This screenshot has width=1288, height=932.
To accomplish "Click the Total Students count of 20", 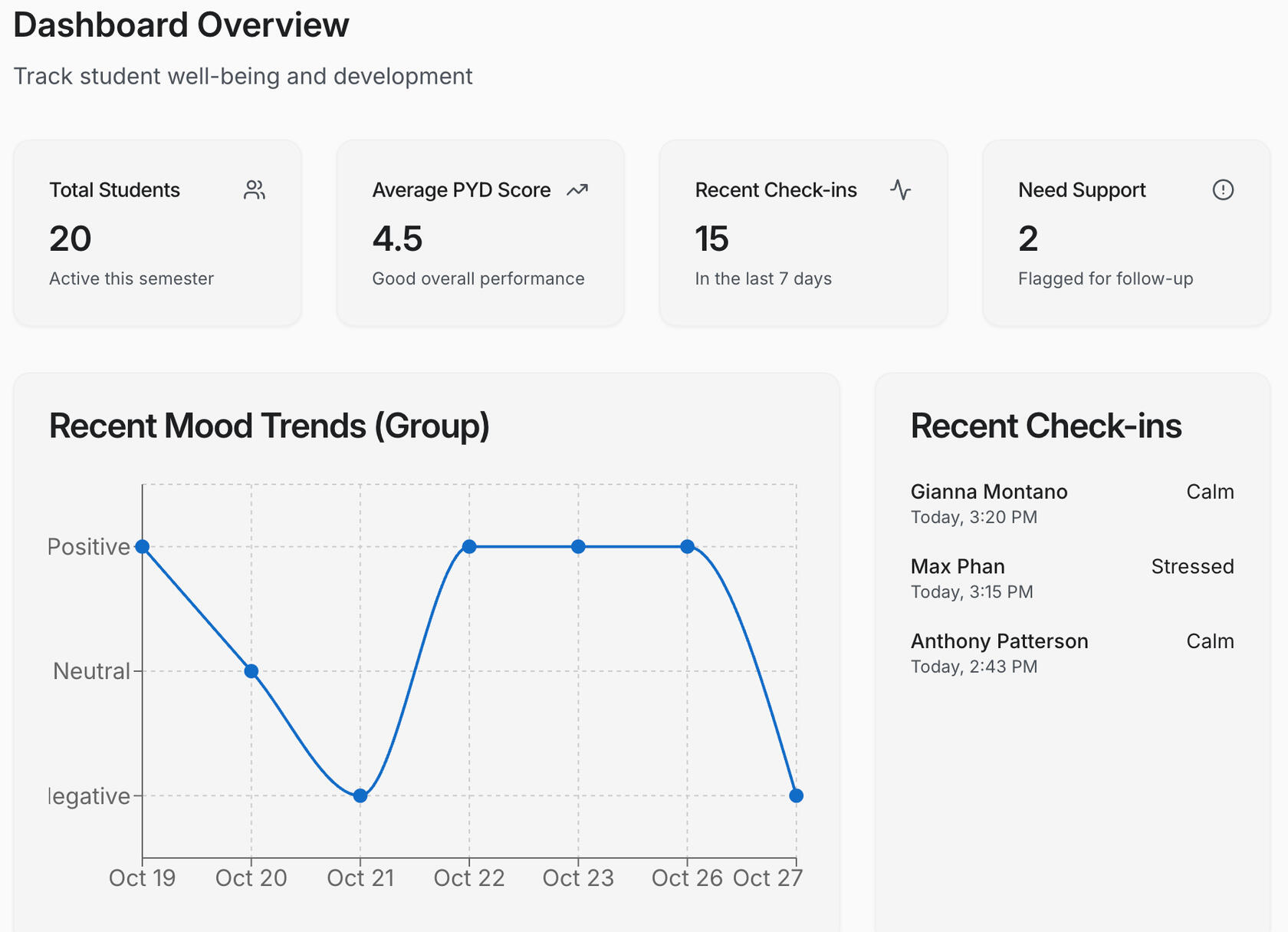I will (x=71, y=239).
